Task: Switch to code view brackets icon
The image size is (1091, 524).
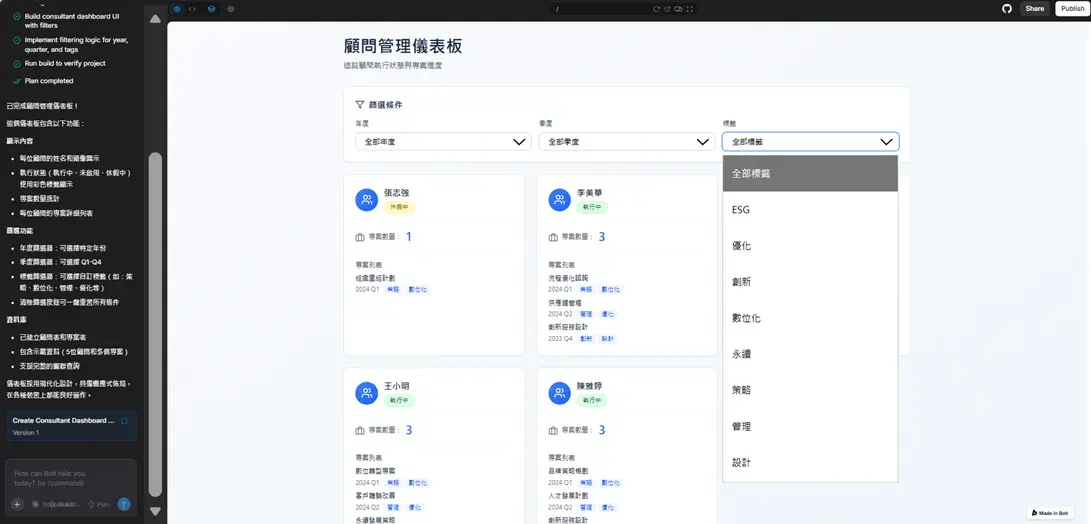Action: 193,9
